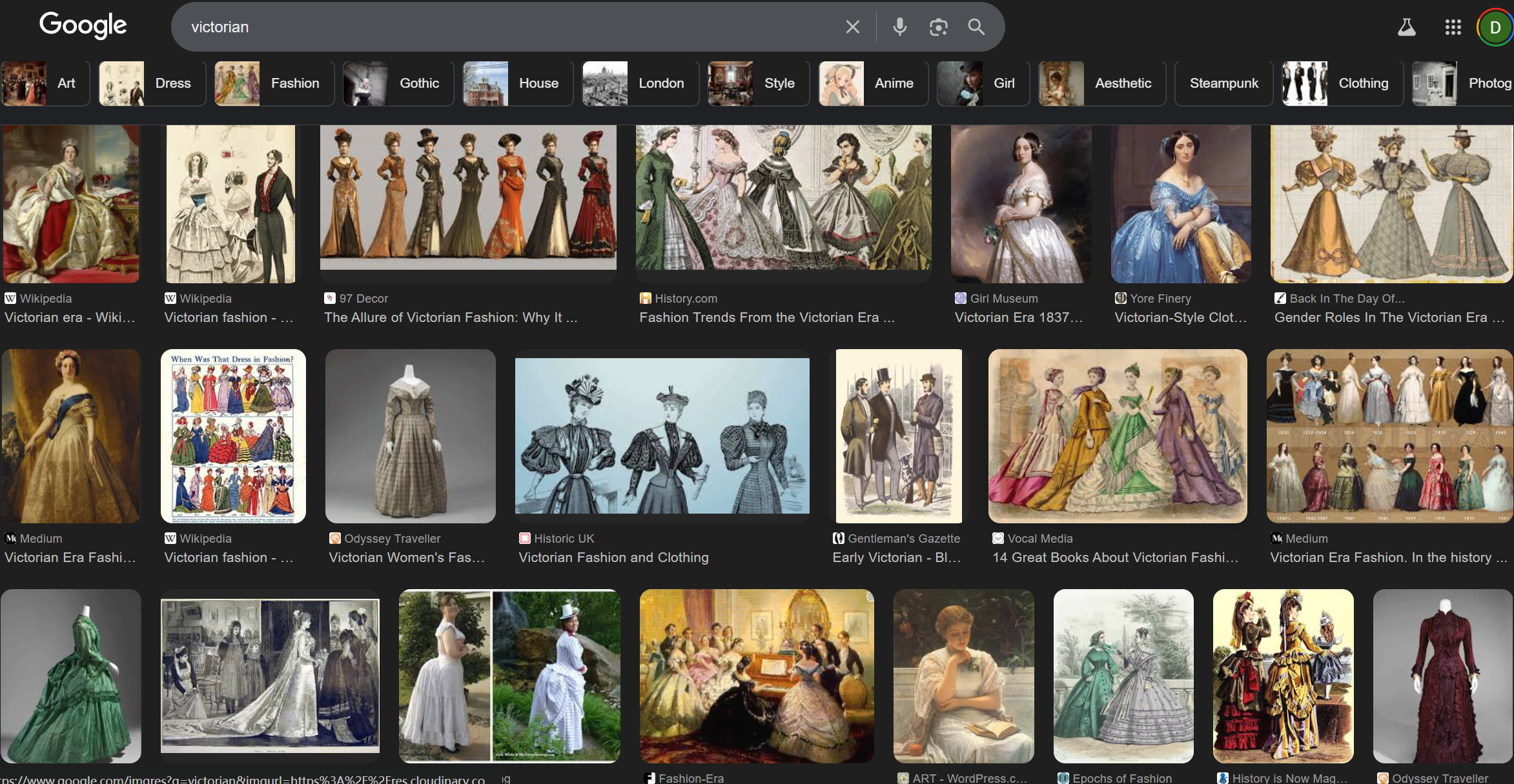Open the blue gown portrait thumbnail
Image resolution: width=1514 pixels, height=784 pixels.
coord(1181,204)
